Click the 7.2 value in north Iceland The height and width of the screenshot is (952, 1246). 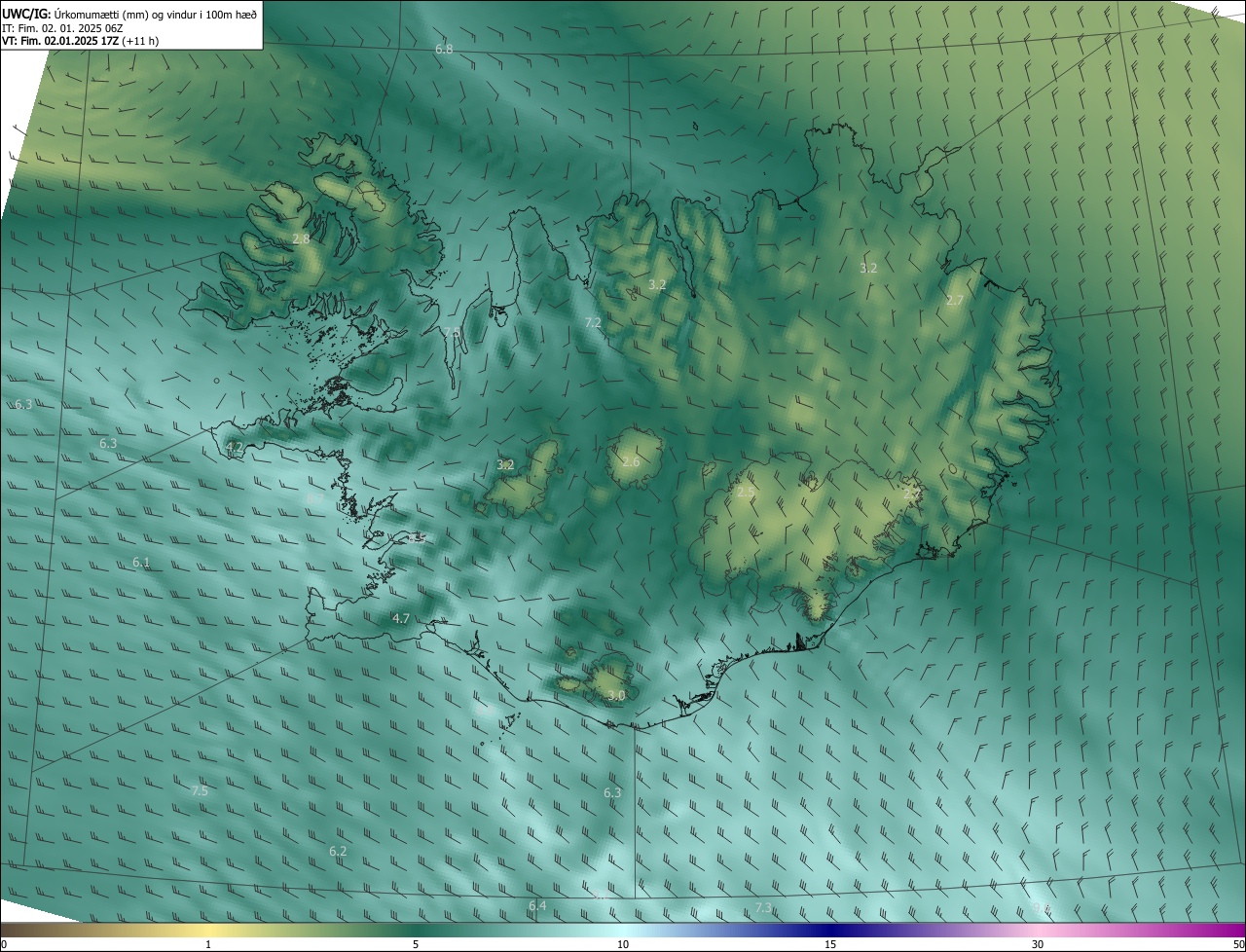593,322
